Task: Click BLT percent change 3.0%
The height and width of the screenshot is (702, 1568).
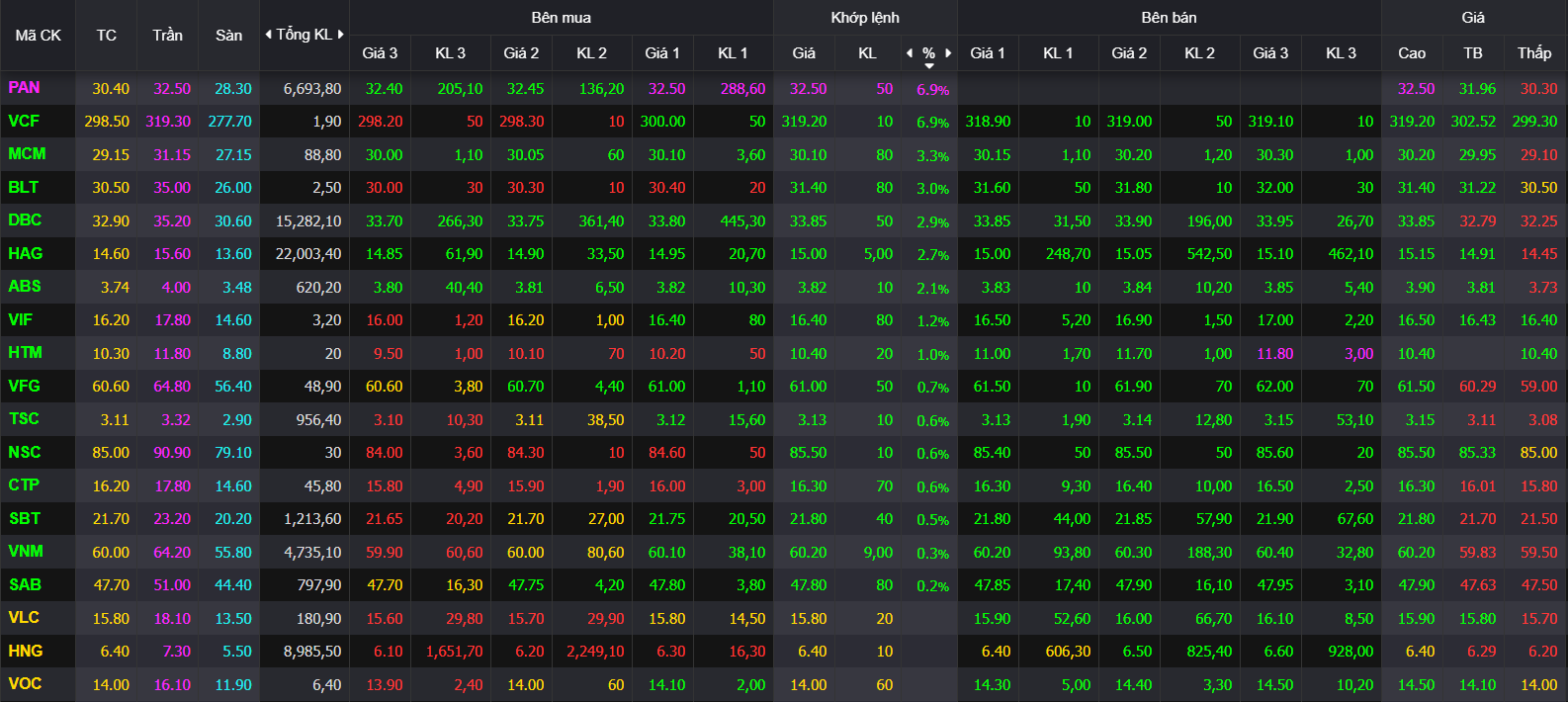Action: pos(932,189)
